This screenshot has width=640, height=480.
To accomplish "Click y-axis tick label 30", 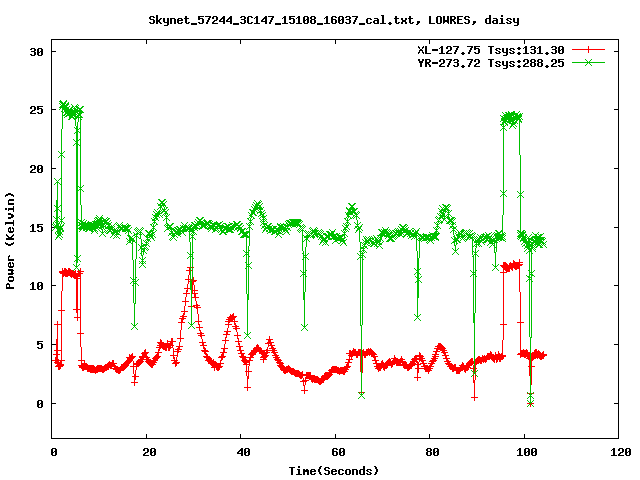I will point(36,52).
